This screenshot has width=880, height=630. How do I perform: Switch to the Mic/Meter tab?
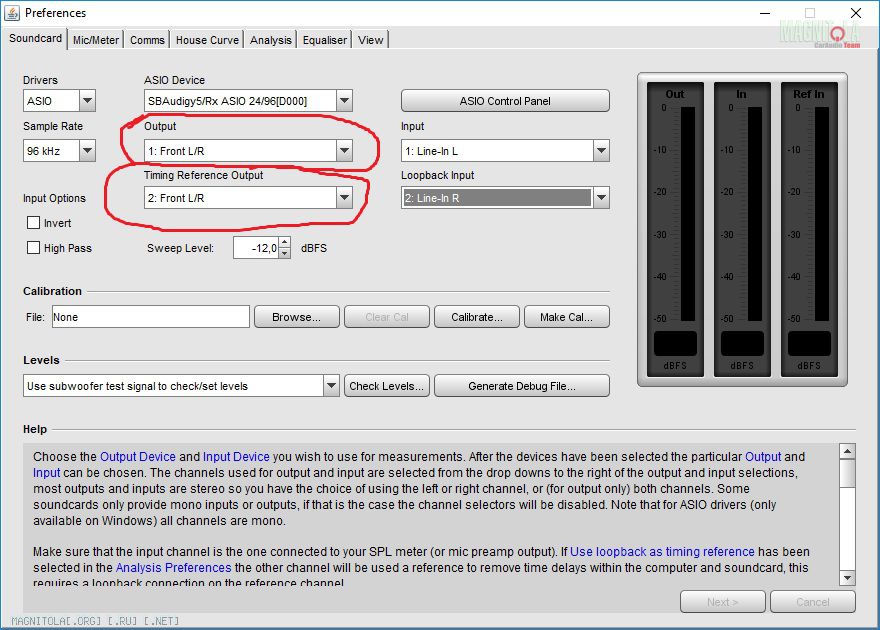click(x=96, y=40)
